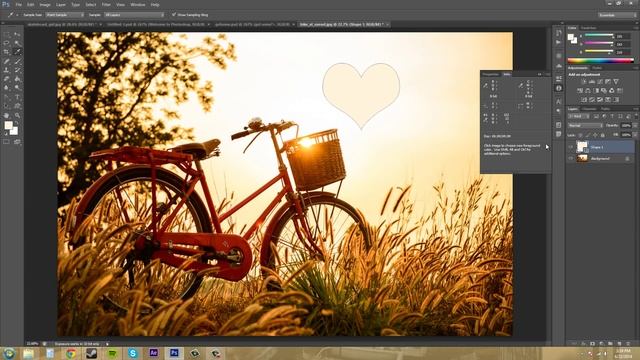Open the Character panel from dock

[558, 101]
